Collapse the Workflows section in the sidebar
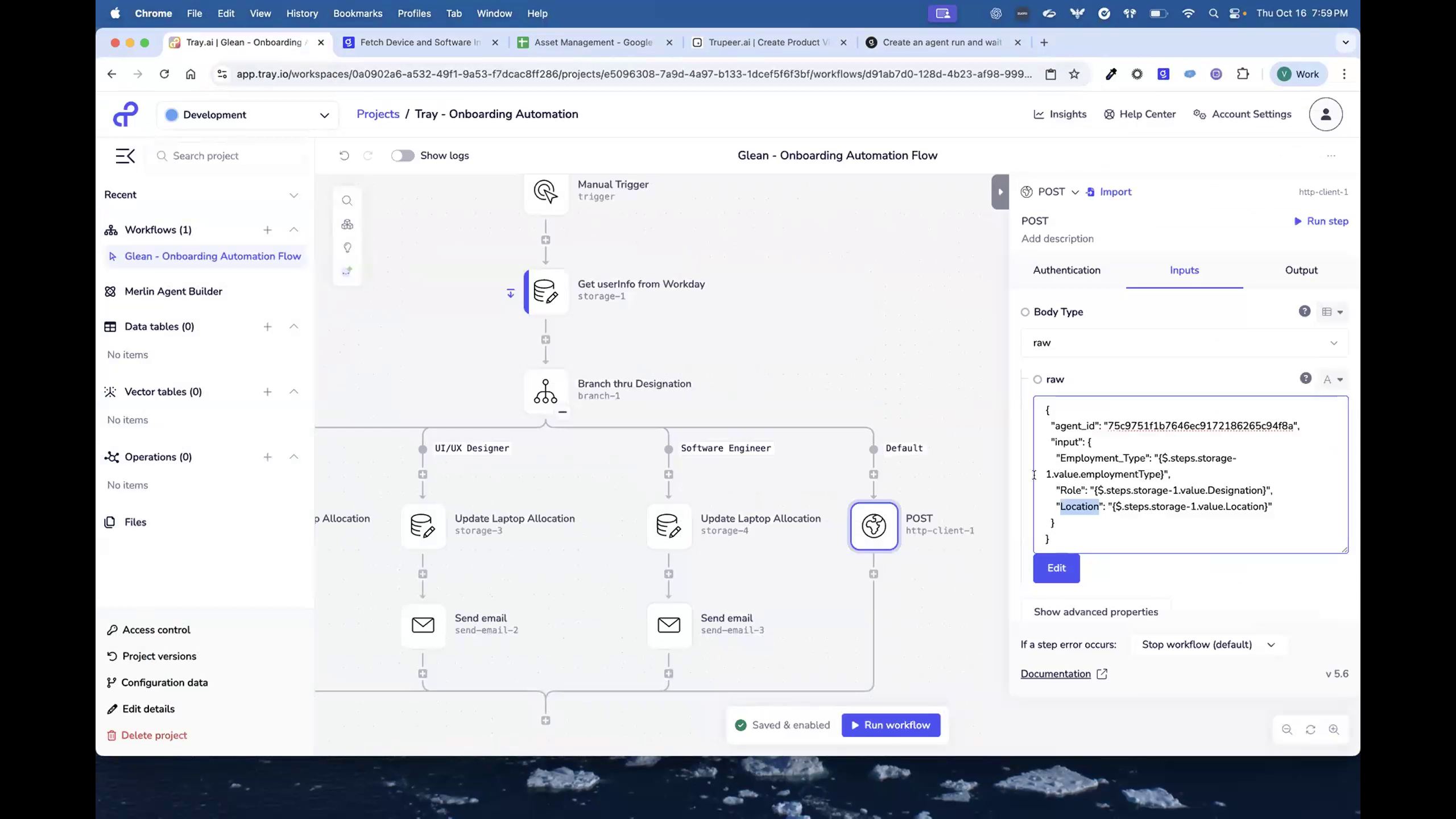Image resolution: width=1456 pixels, height=819 pixels. 294,230
